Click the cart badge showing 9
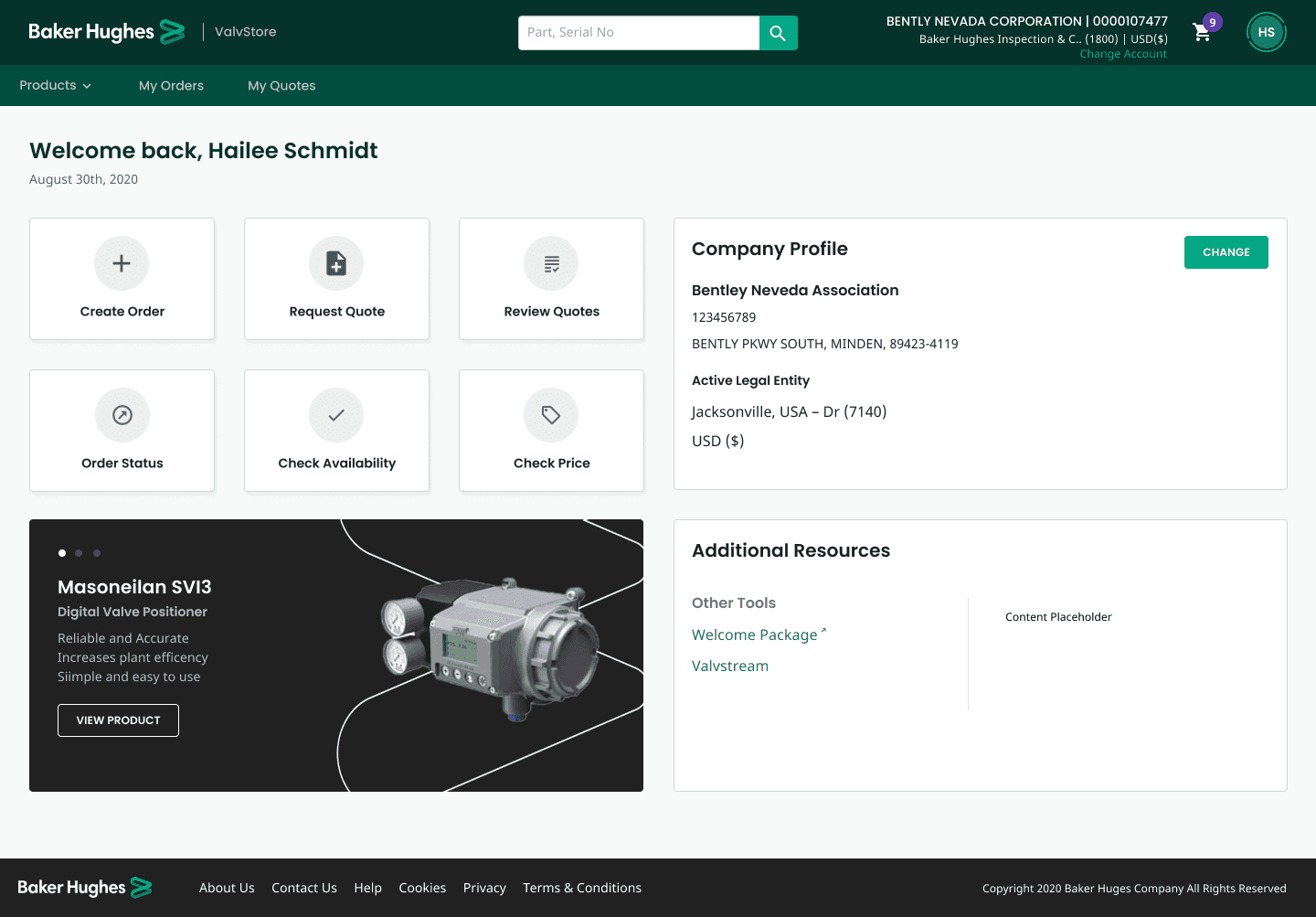1316x917 pixels. (1213, 22)
